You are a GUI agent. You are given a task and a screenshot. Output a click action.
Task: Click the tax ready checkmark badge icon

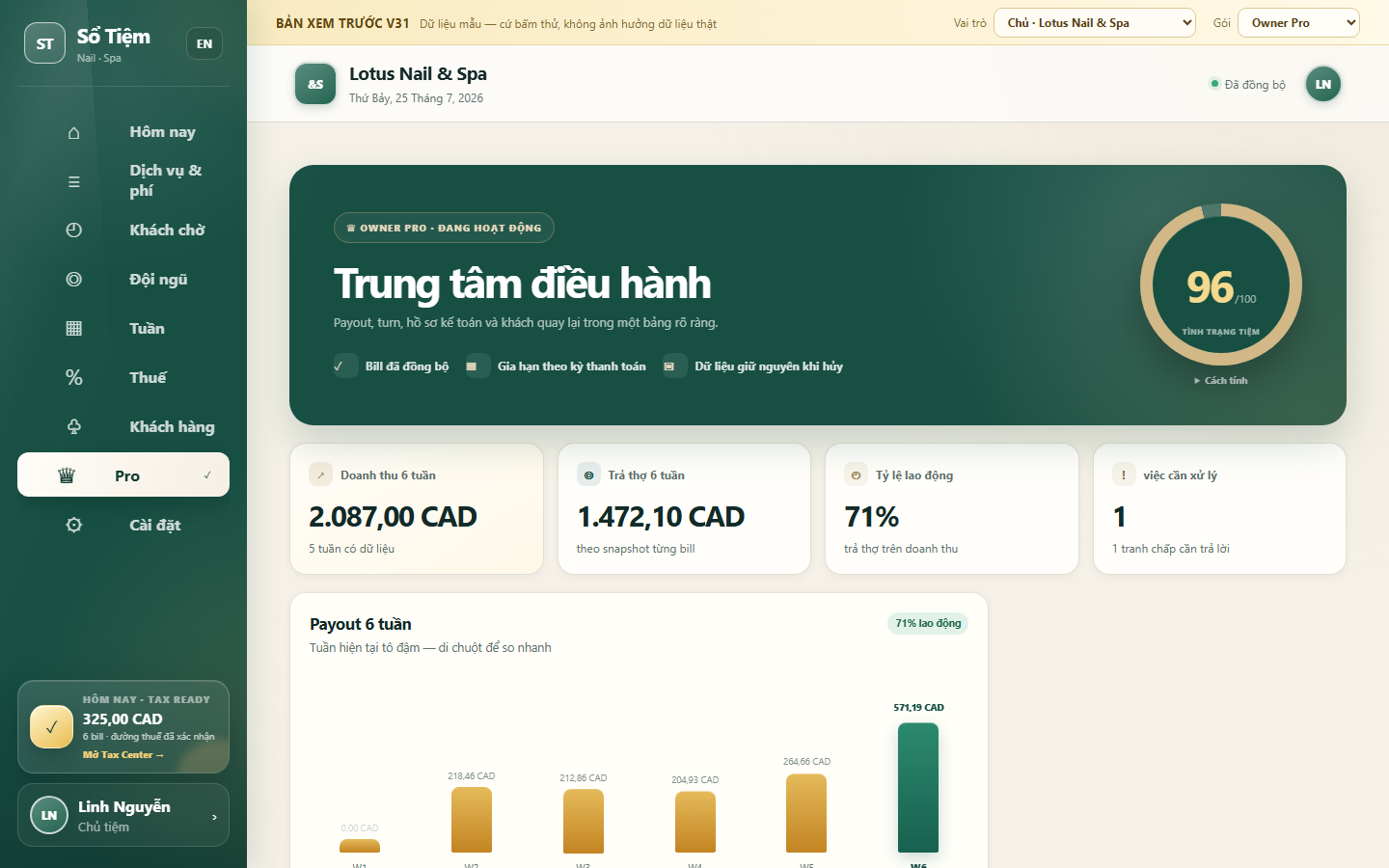point(51,727)
